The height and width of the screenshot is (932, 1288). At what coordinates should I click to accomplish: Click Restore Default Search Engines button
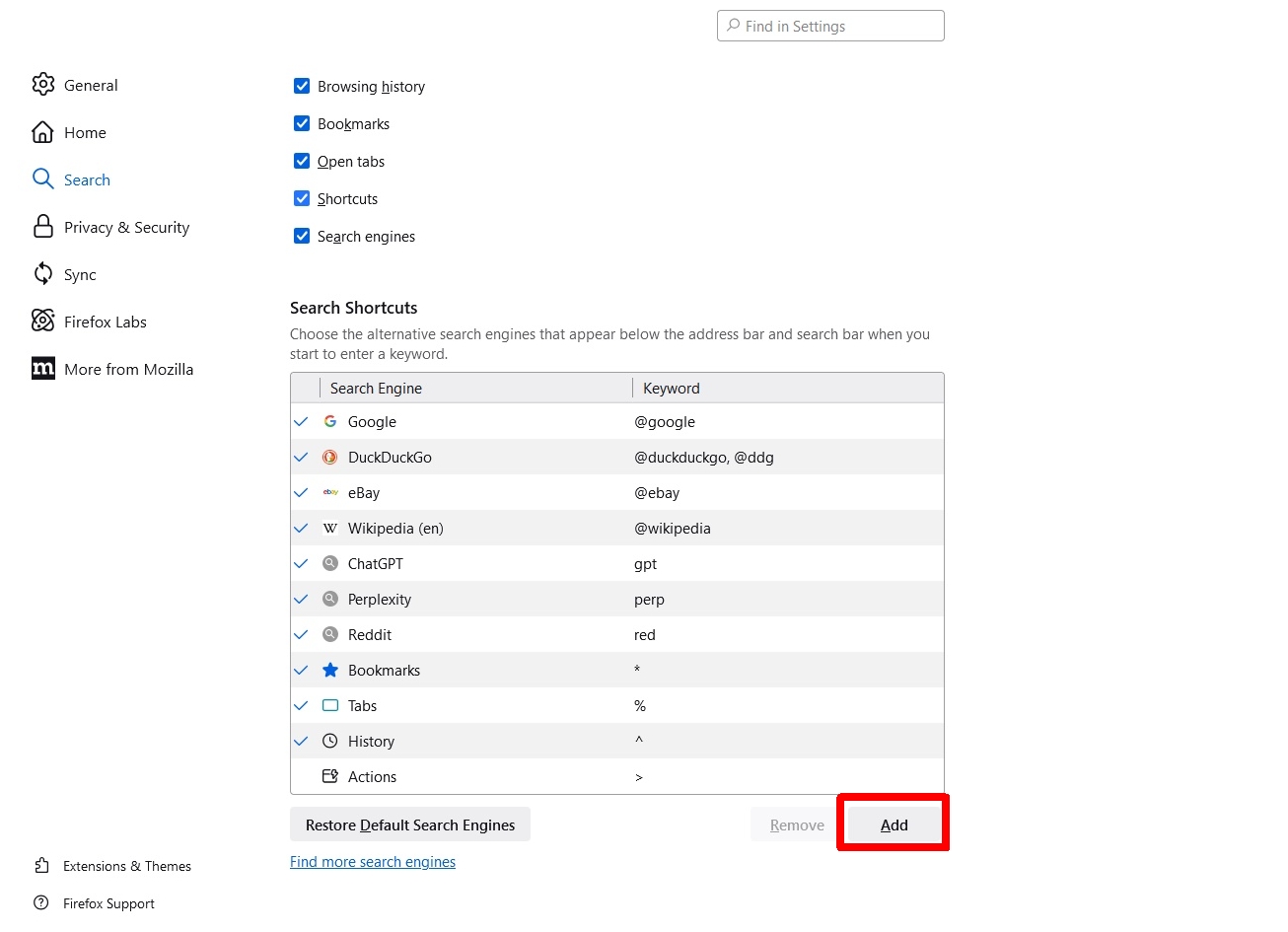410,824
